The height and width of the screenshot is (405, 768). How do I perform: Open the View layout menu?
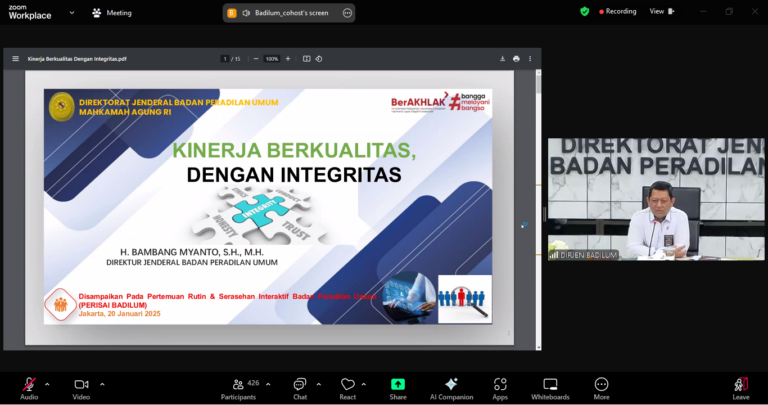(661, 11)
